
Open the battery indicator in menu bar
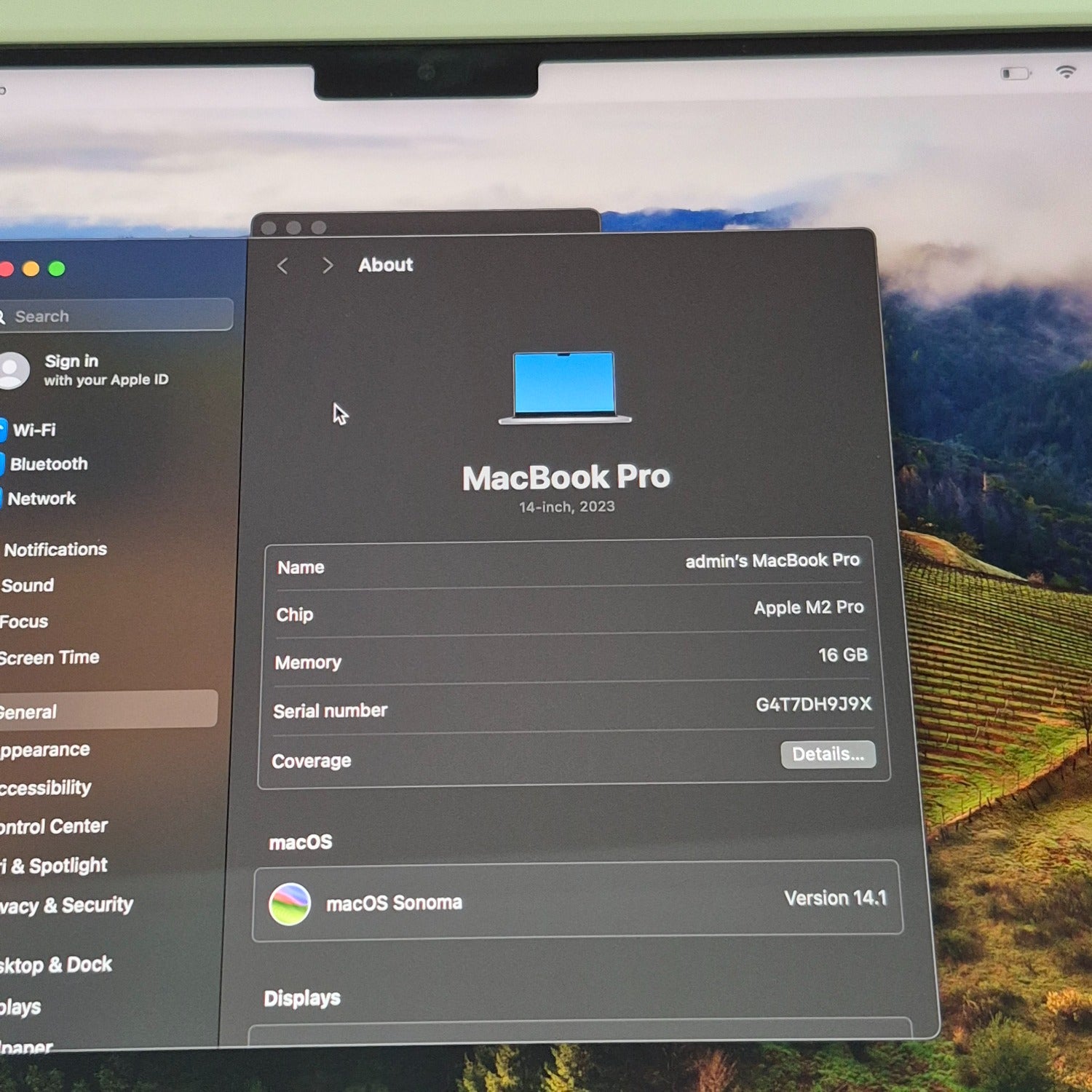(x=1015, y=74)
